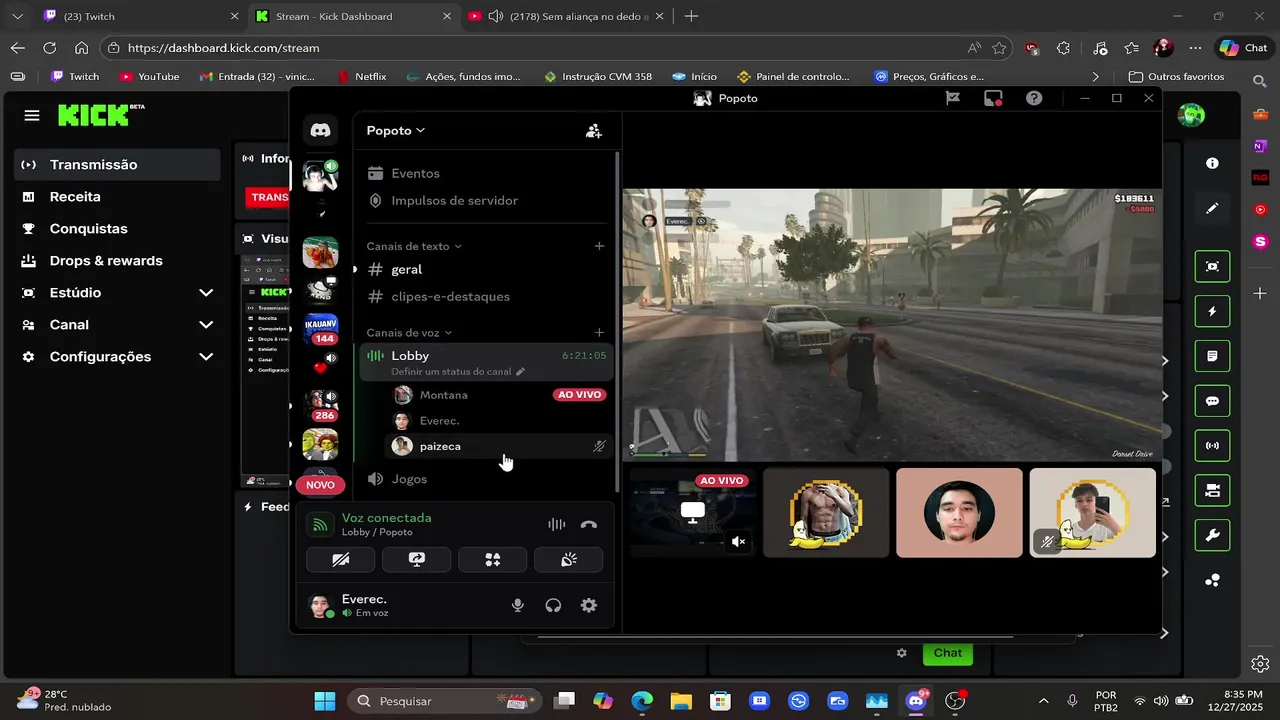Screen dimensions: 1280x720
Task: Click the Kick lightning bolt quick action
Action: coord(1212,311)
